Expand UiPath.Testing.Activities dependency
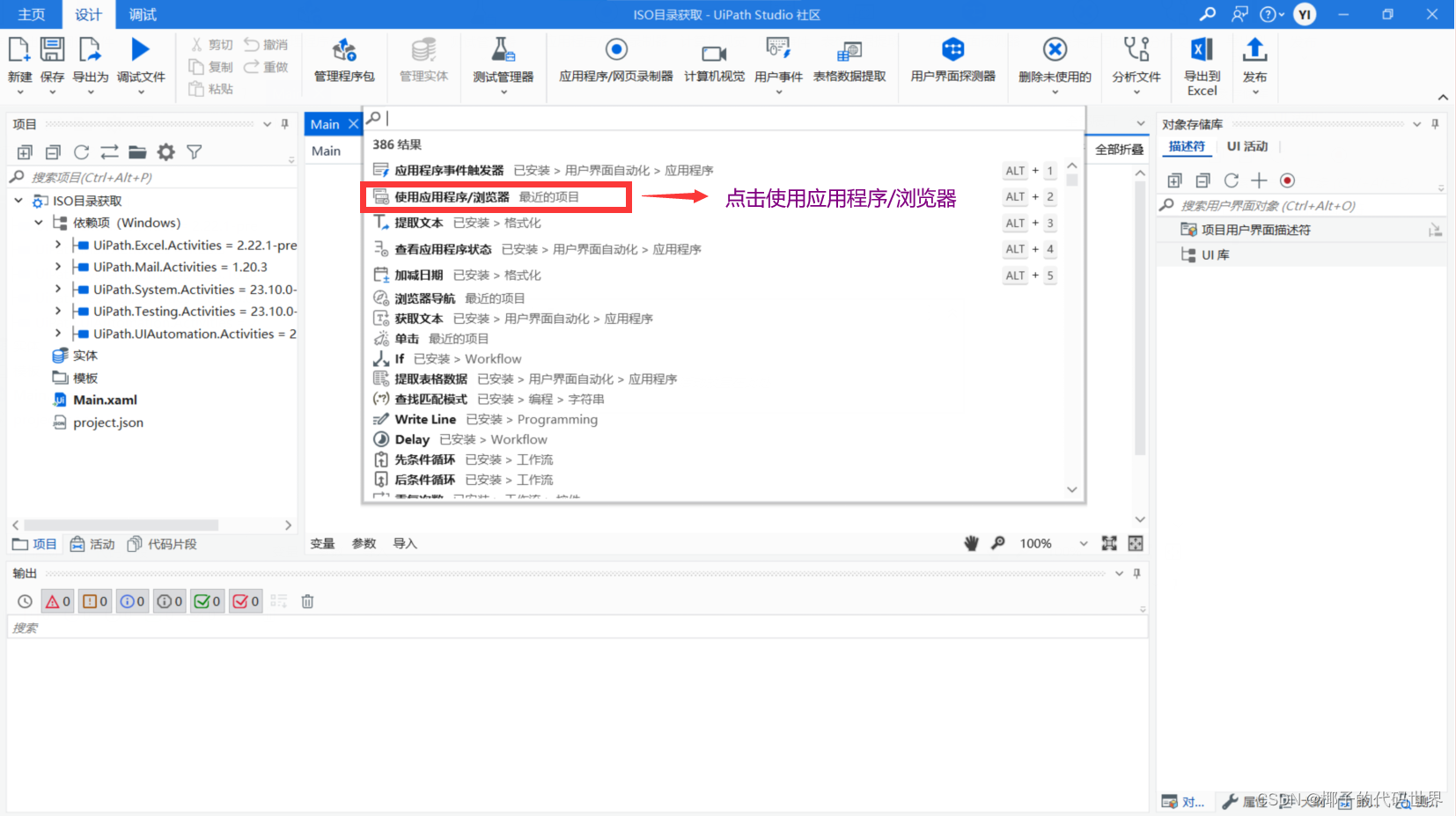Screen dimensions: 1456x816 [58, 311]
